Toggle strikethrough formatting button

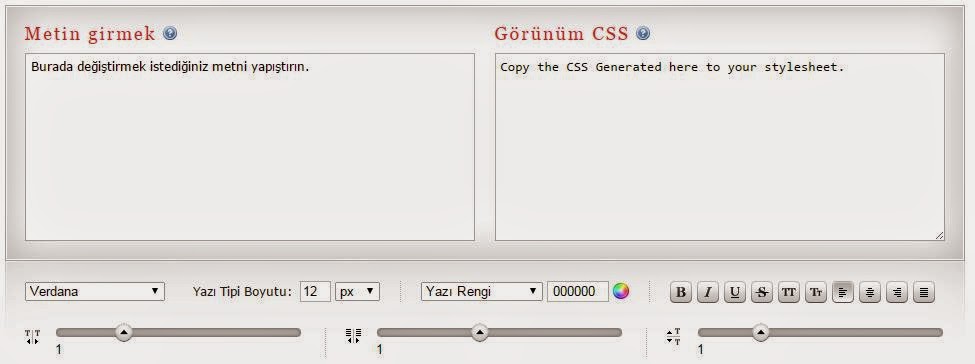[762, 292]
